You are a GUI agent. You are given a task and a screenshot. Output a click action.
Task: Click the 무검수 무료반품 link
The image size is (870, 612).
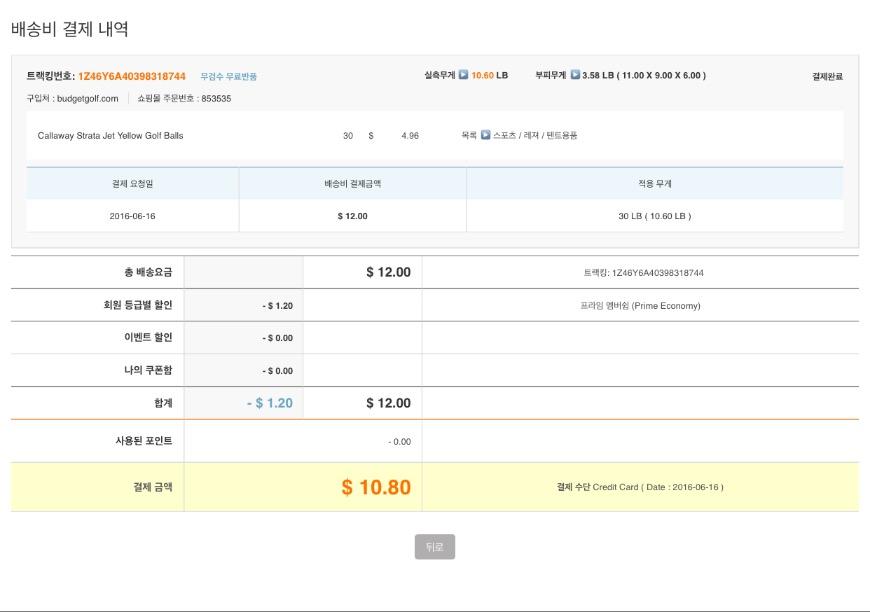pyautogui.click(x=228, y=77)
